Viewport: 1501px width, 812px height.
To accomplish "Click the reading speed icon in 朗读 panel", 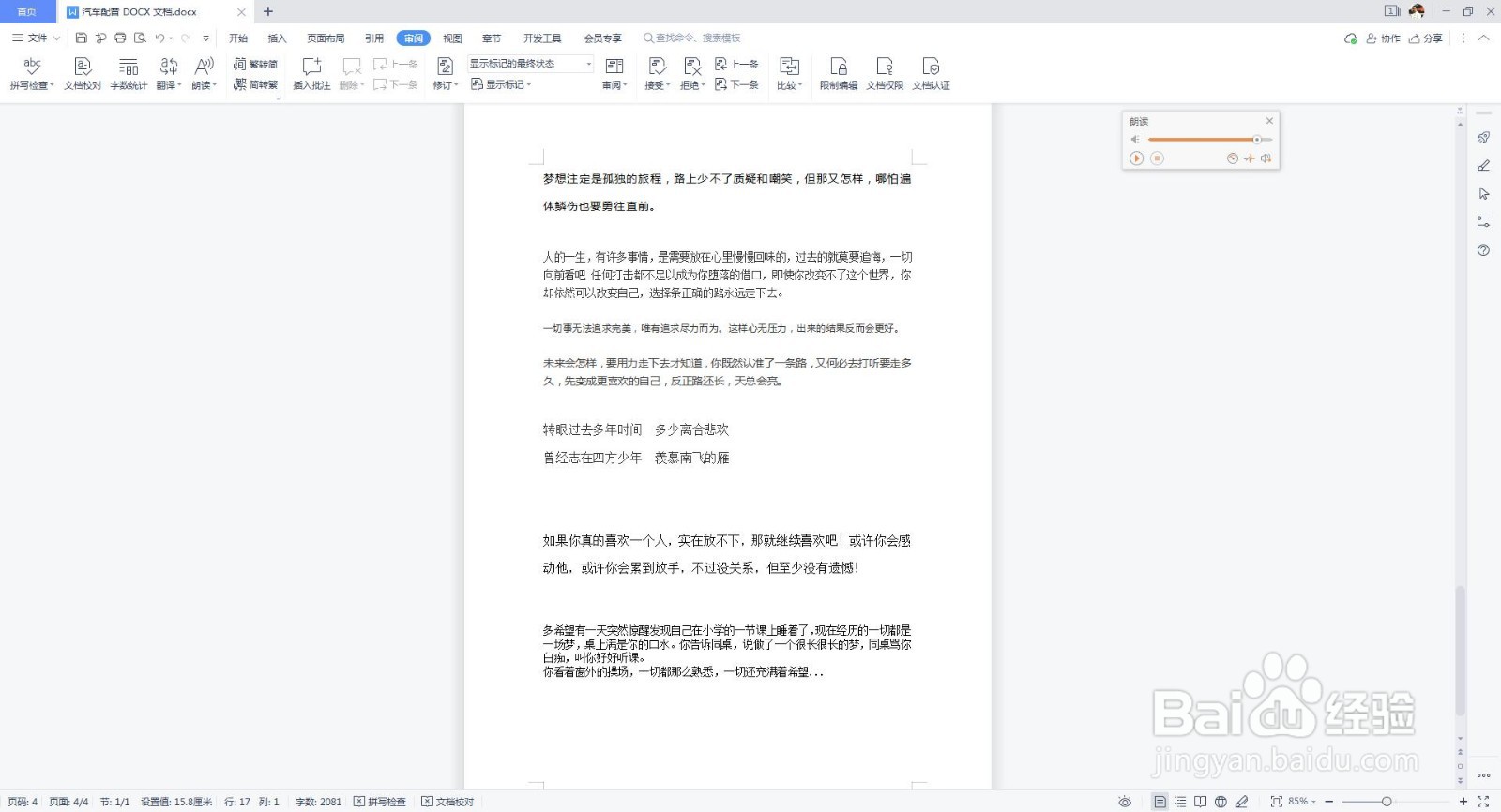I will click(x=1232, y=158).
